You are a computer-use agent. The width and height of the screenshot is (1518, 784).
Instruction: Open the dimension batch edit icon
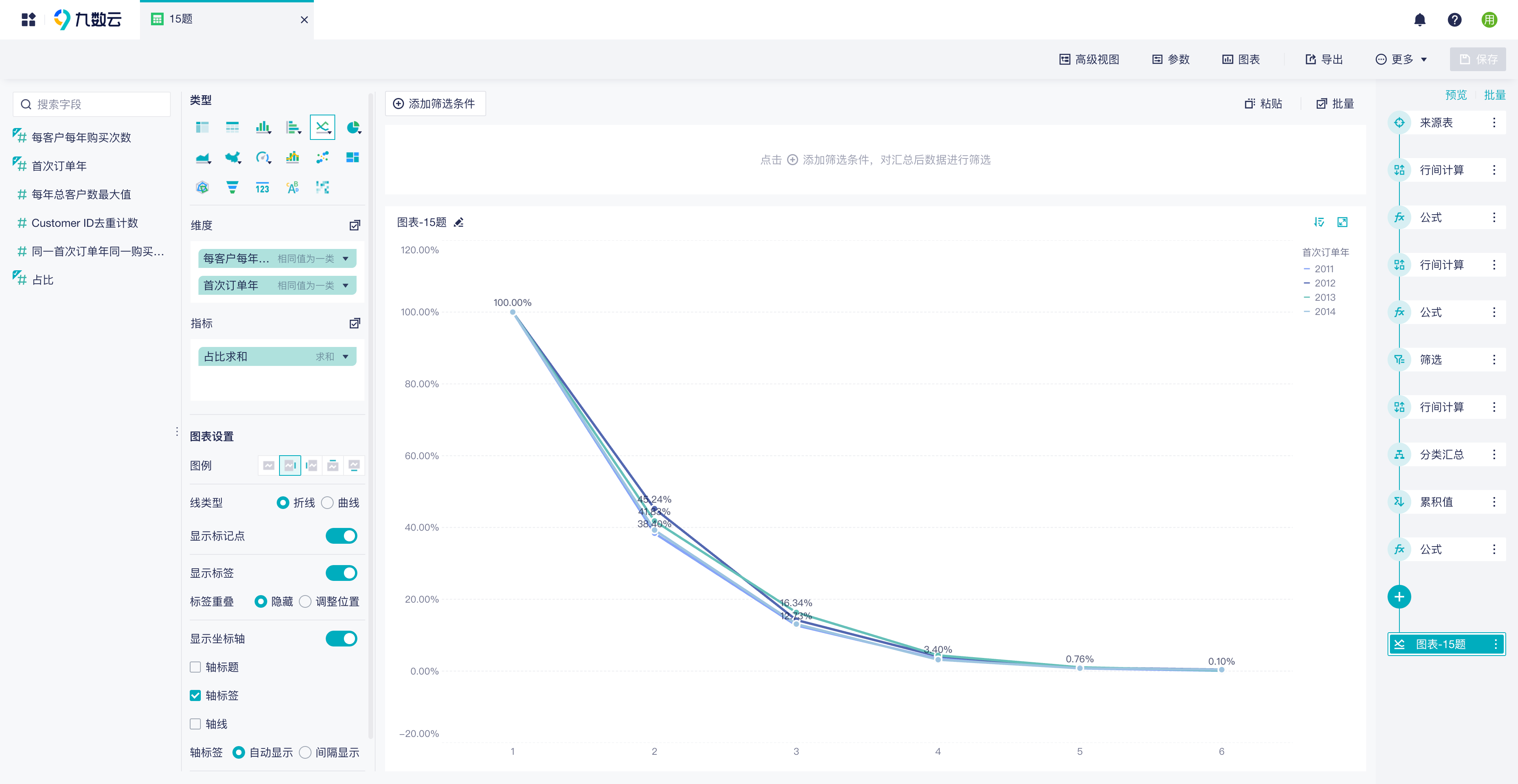[x=355, y=225]
